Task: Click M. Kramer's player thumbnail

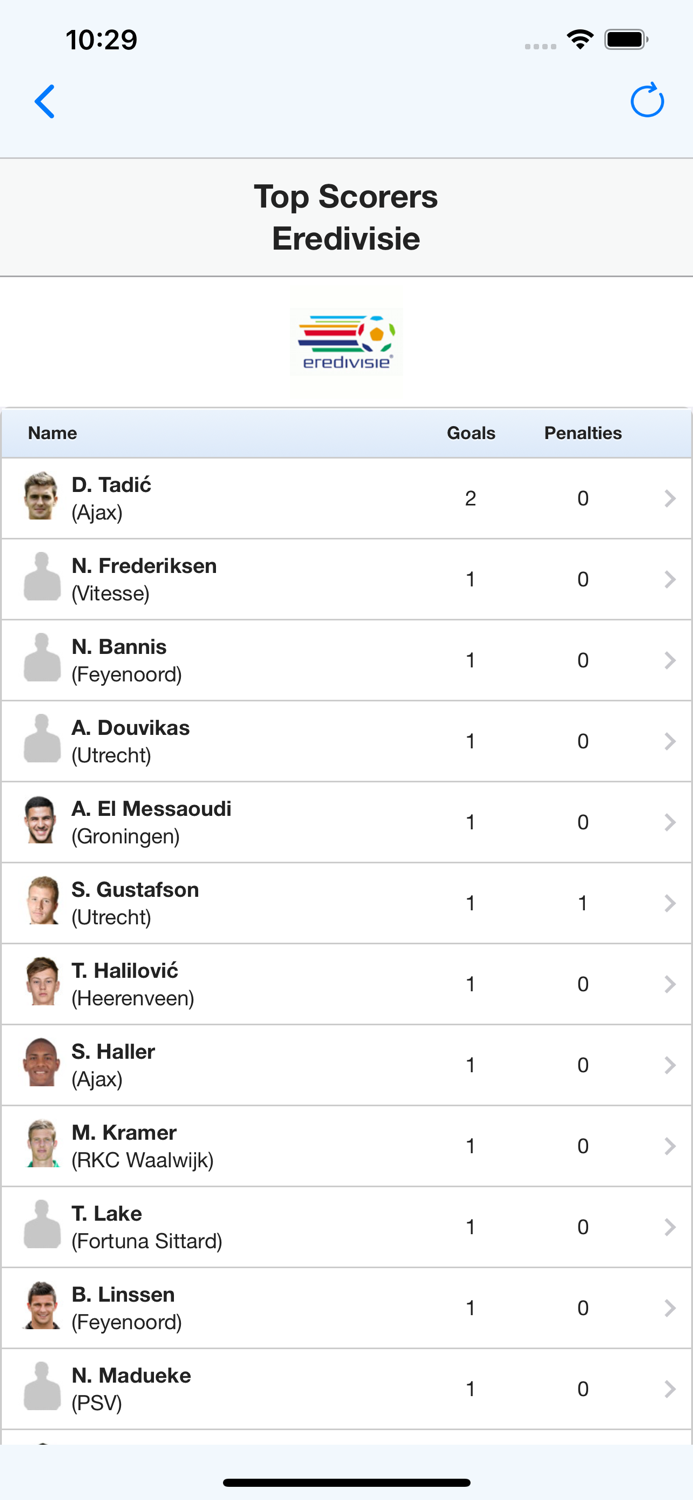Action: point(41,1145)
